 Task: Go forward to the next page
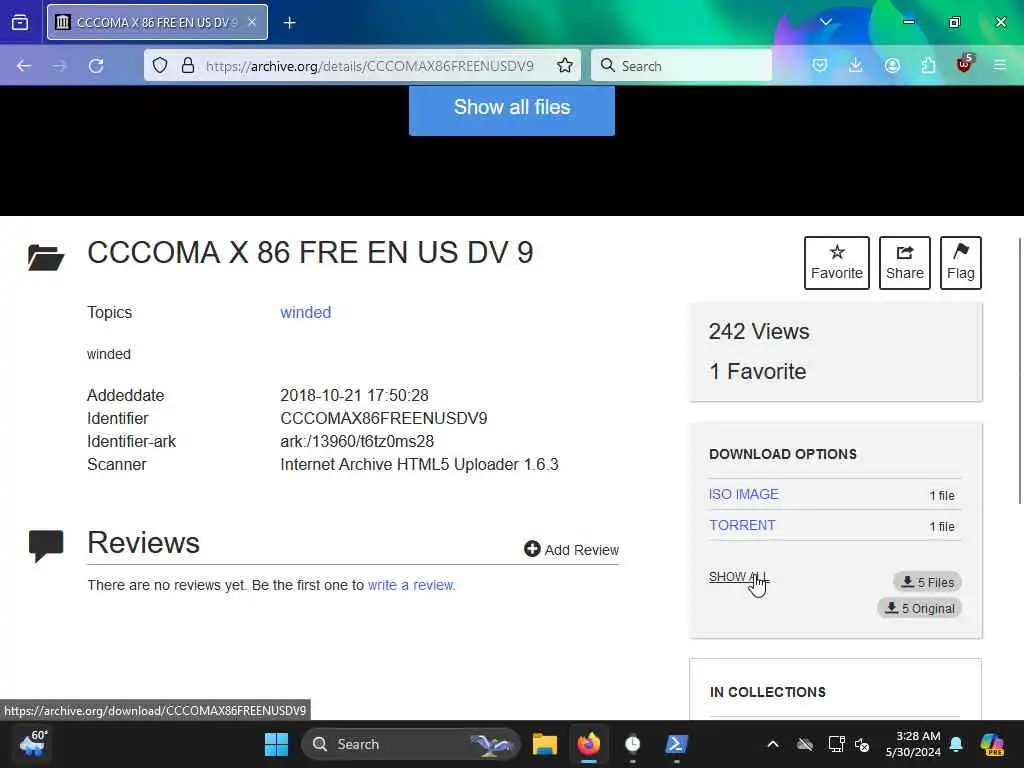[x=59, y=66]
